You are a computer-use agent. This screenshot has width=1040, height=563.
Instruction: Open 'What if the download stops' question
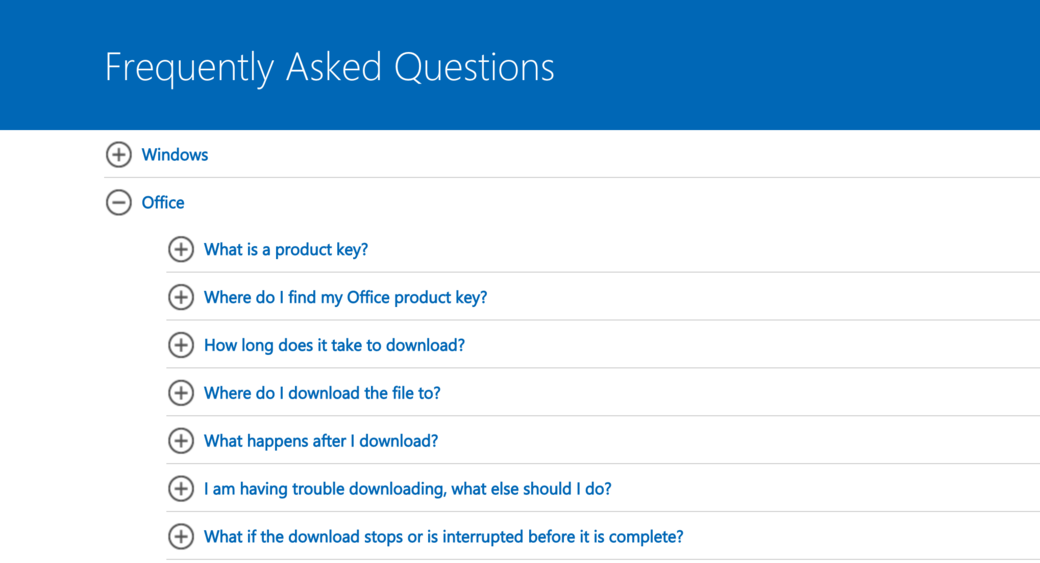tap(443, 538)
